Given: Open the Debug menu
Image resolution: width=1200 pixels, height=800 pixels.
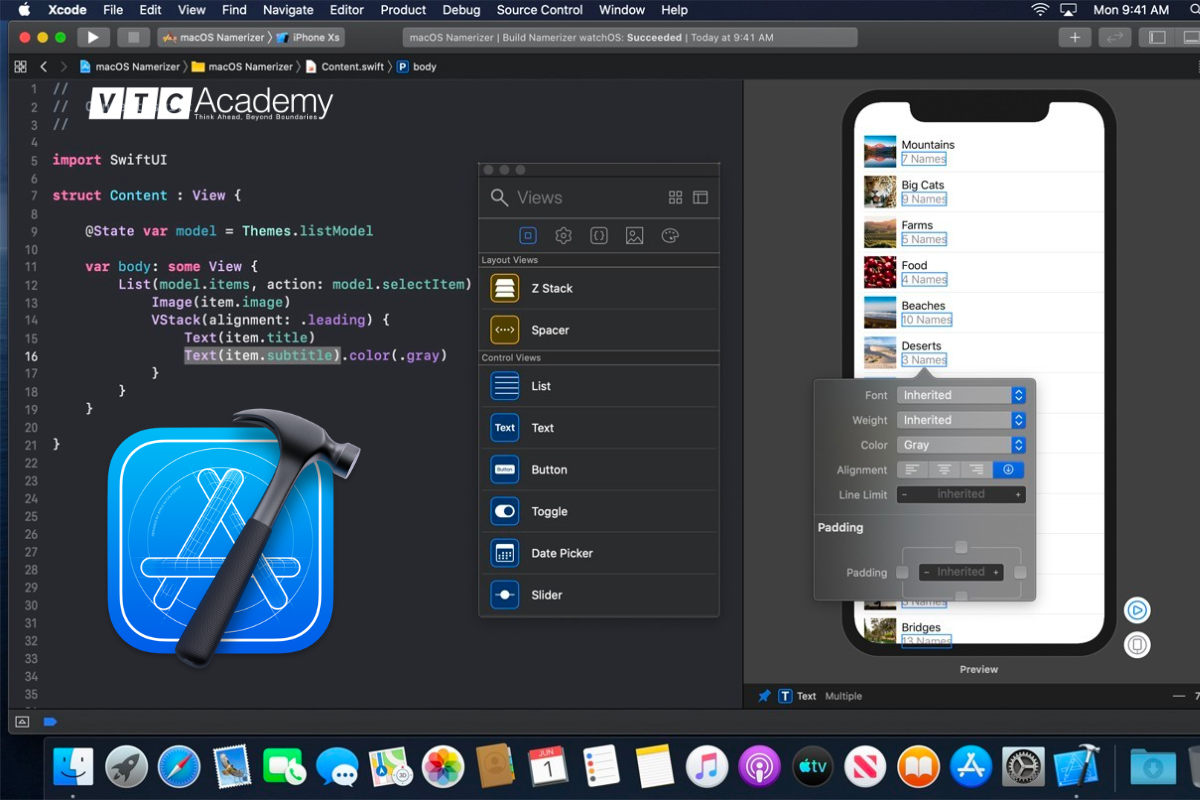Looking at the screenshot, I should [461, 10].
